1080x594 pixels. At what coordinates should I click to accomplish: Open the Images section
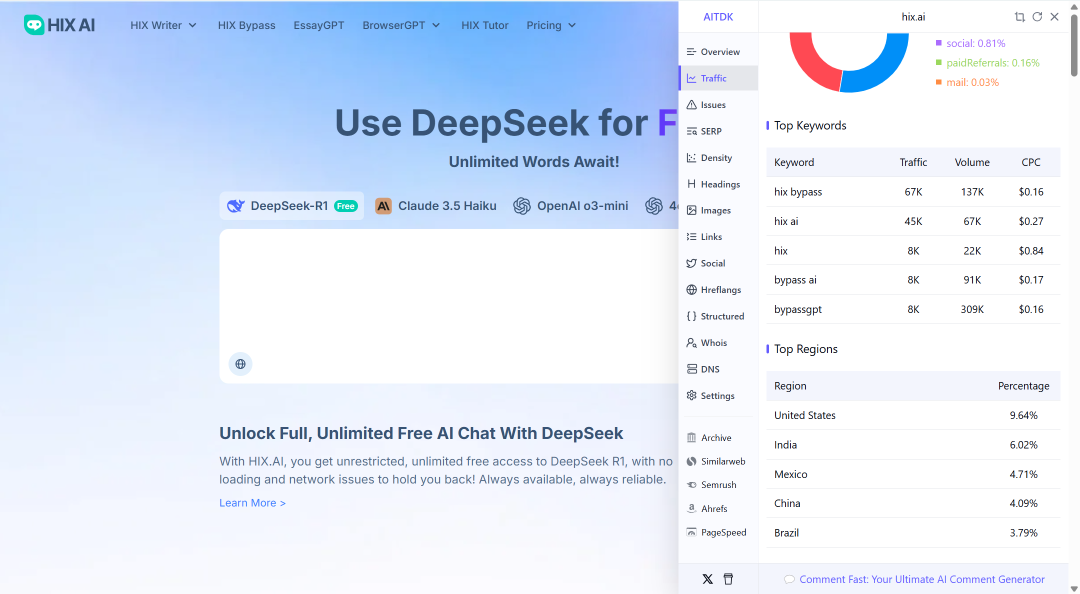tap(718, 210)
